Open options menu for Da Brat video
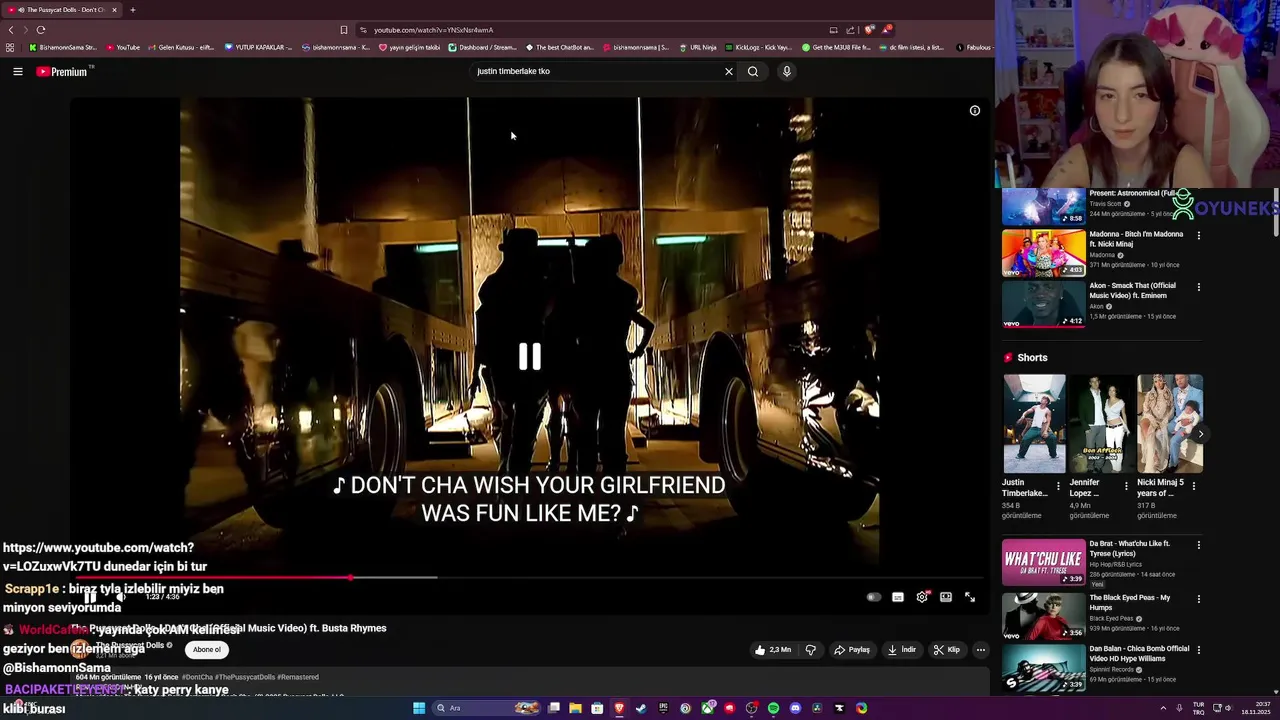This screenshot has height=720, width=1280. coord(1199,545)
